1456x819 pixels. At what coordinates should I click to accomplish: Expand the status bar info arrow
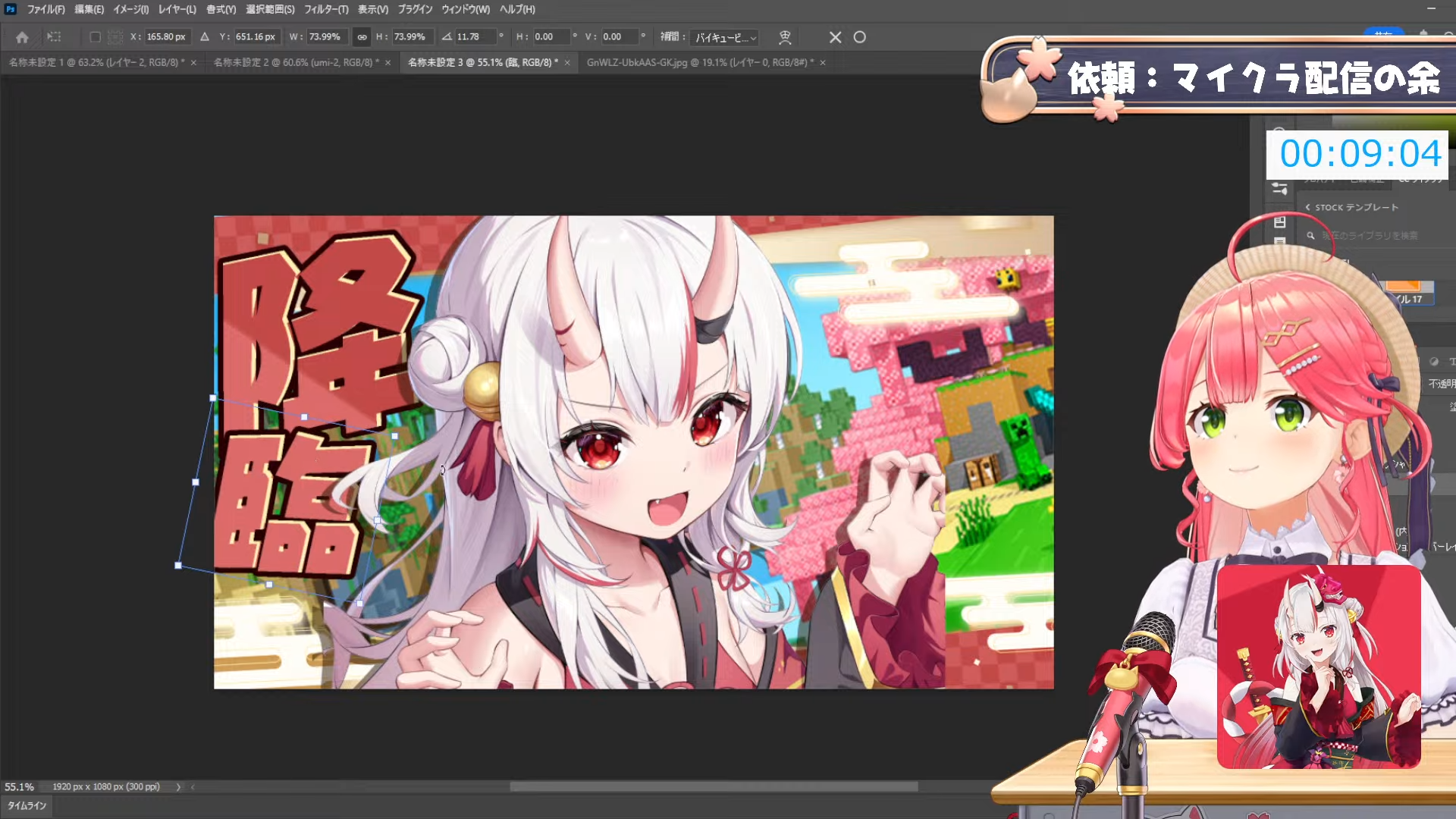click(178, 787)
